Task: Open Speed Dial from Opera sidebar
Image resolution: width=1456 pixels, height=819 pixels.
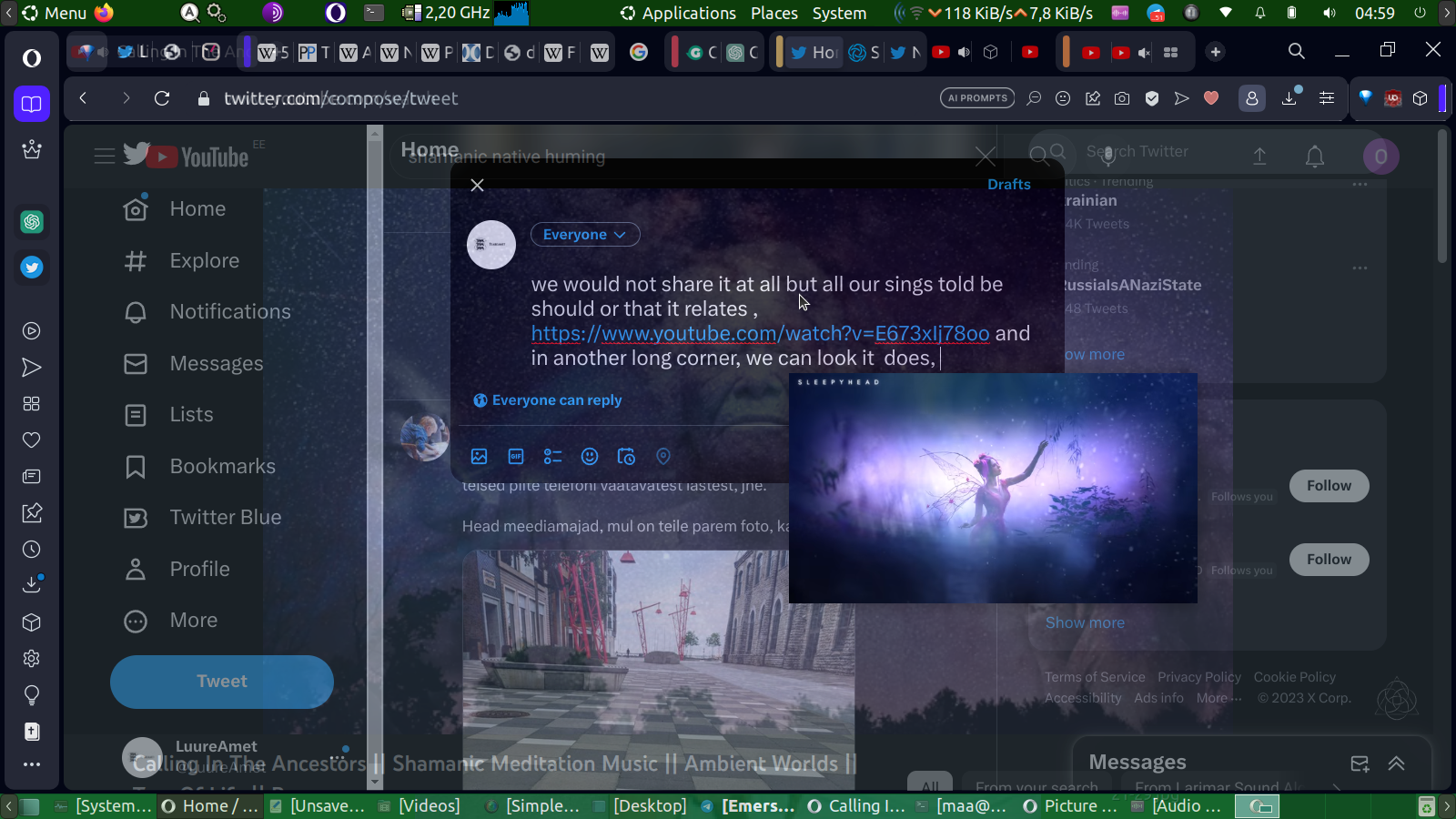Action: [x=32, y=404]
